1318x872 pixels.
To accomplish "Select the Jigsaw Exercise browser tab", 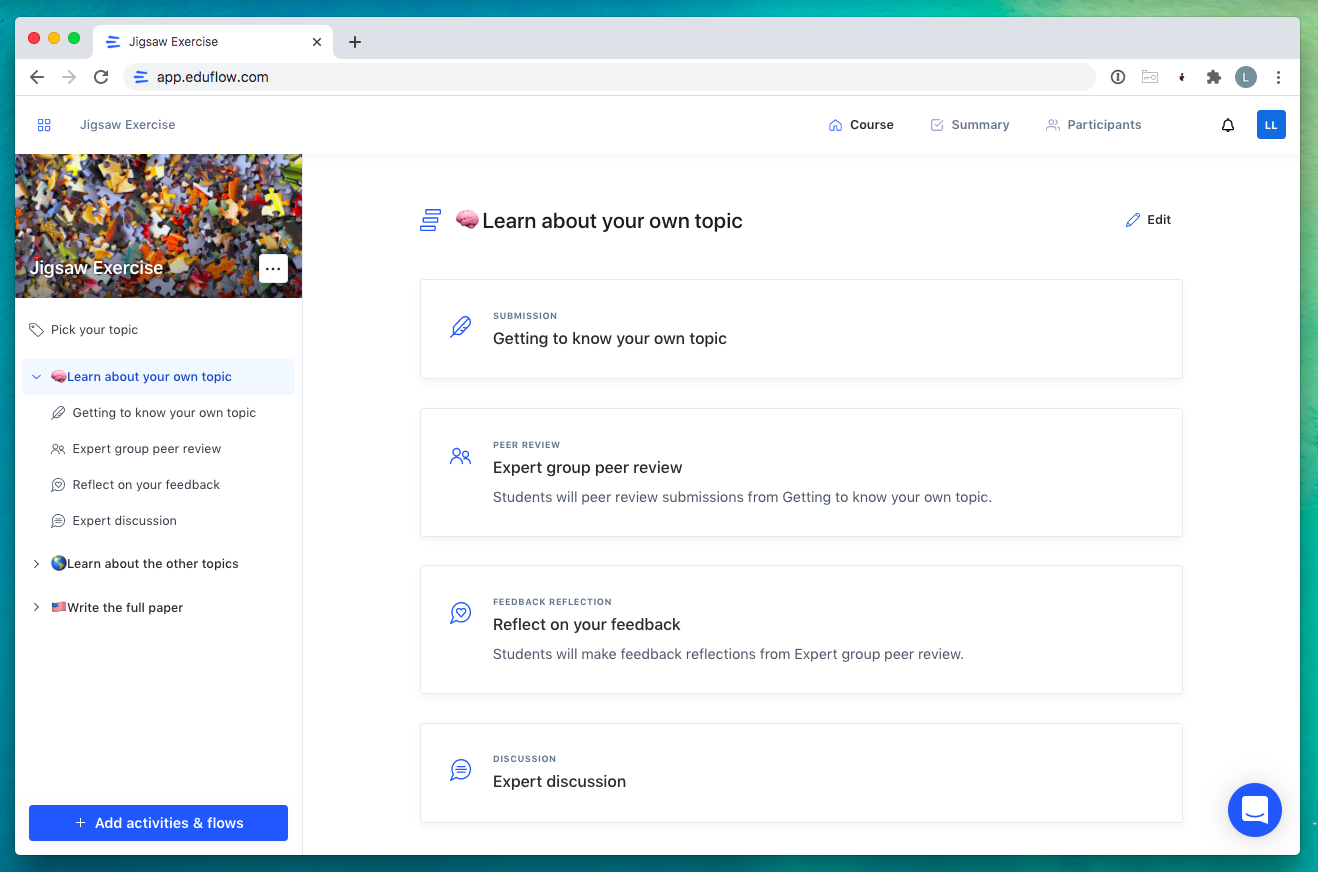I will click(212, 42).
